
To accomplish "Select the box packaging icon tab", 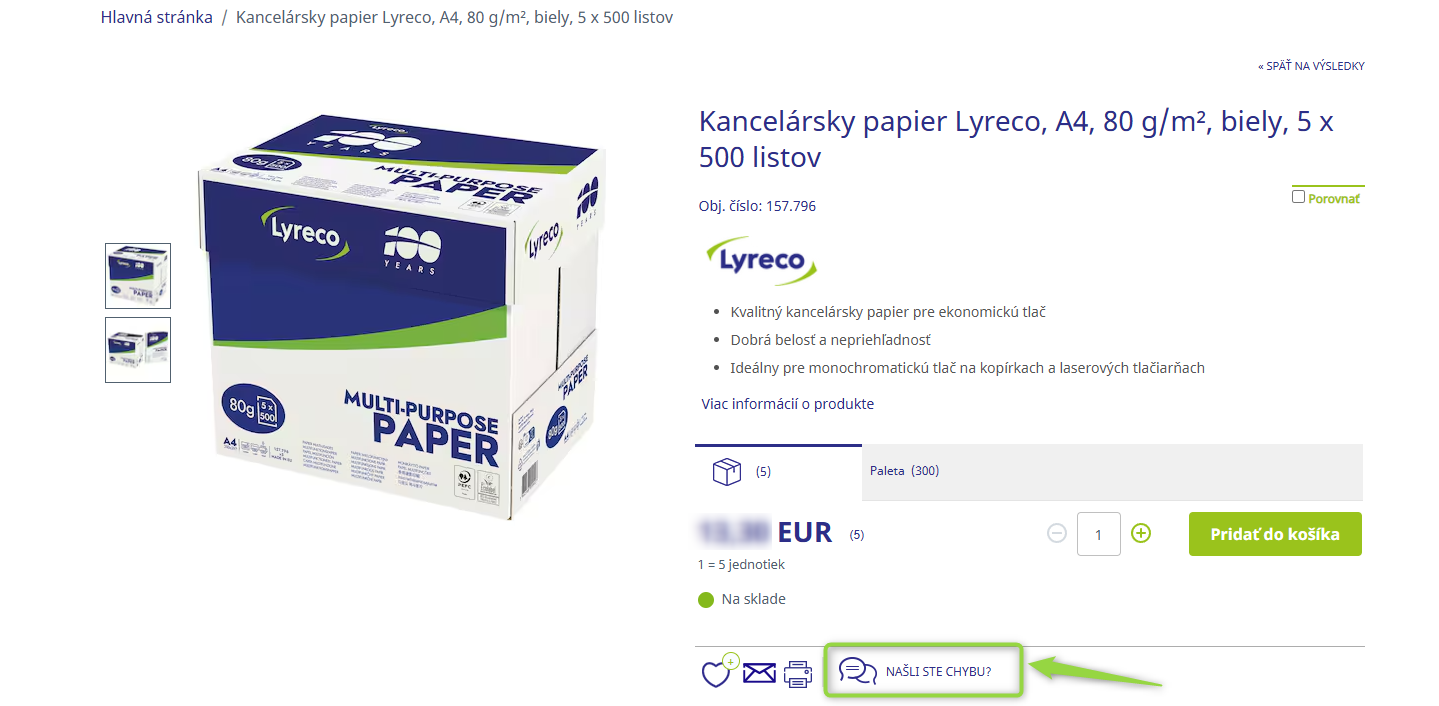I will [x=727, y=472].
